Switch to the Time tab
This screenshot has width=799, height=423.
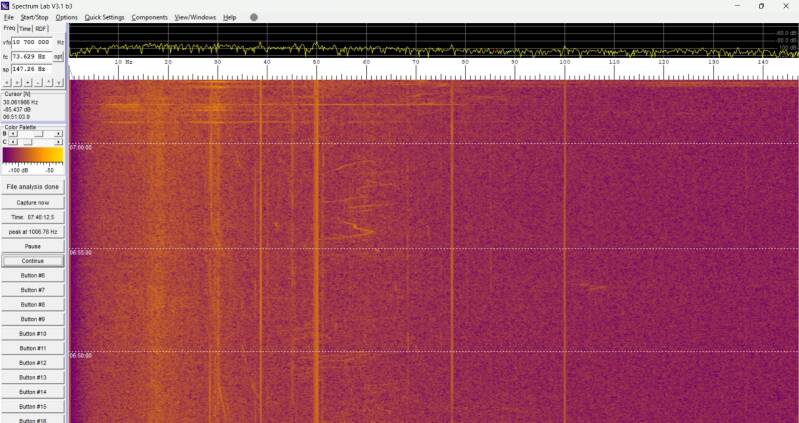pyautogui.click(x=25, y=29)
